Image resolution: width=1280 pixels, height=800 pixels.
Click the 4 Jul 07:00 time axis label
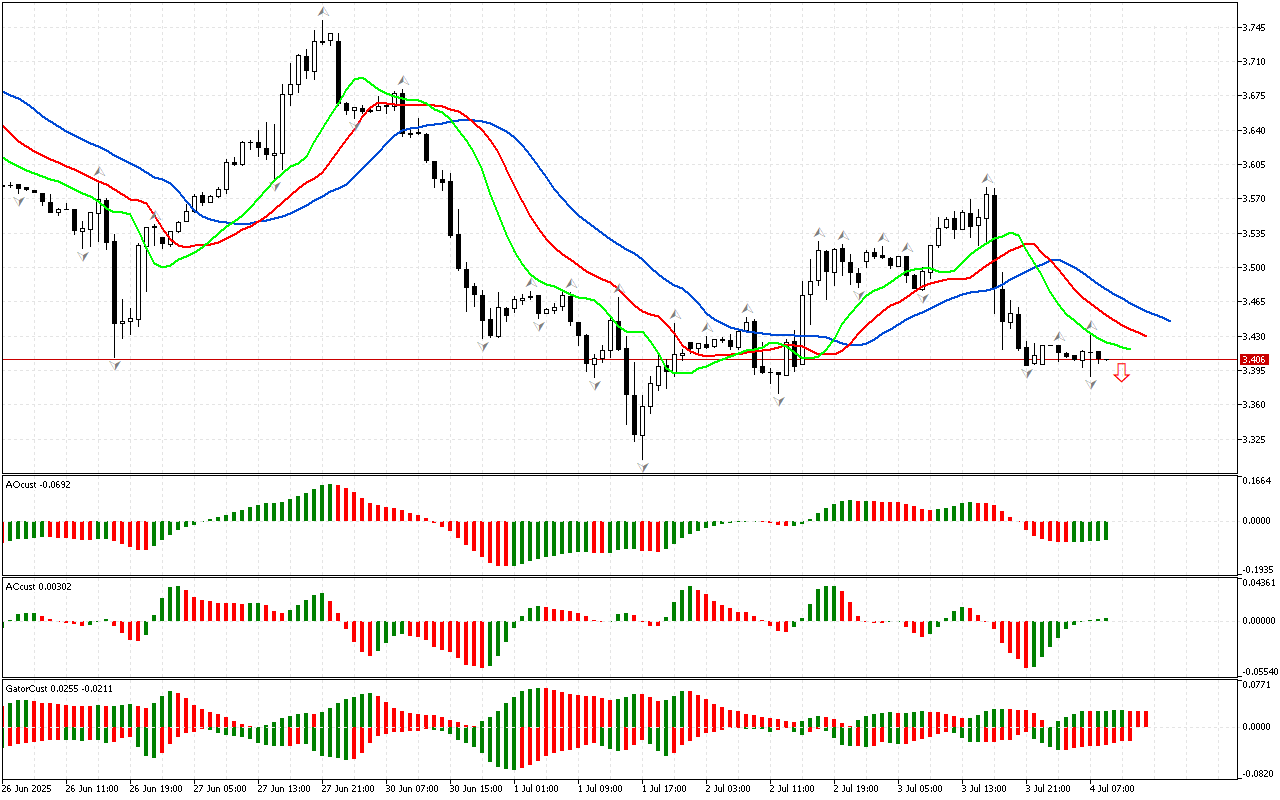pos(1113,788)
